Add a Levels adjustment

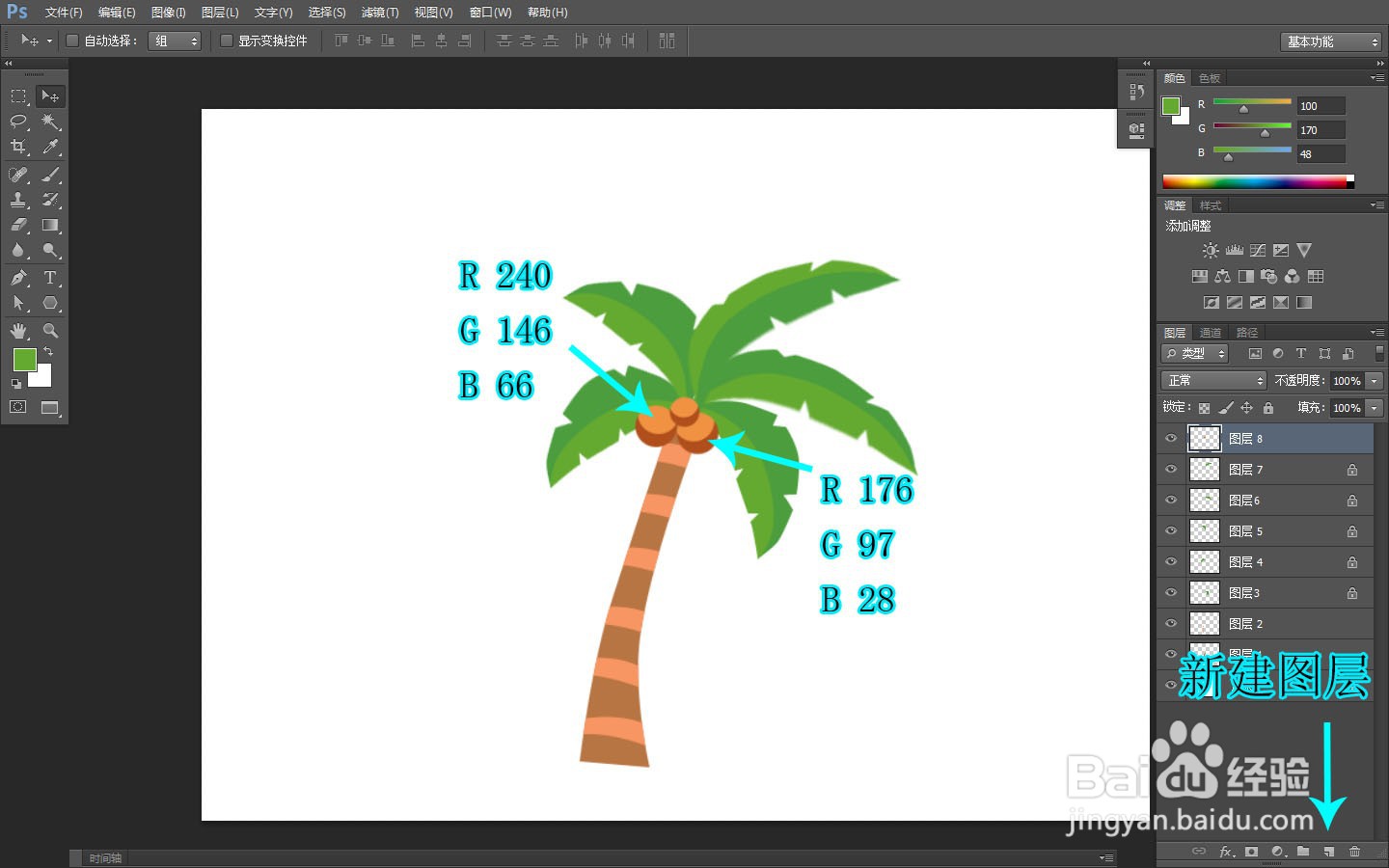pyautogui.click(x=1234, y=250)
